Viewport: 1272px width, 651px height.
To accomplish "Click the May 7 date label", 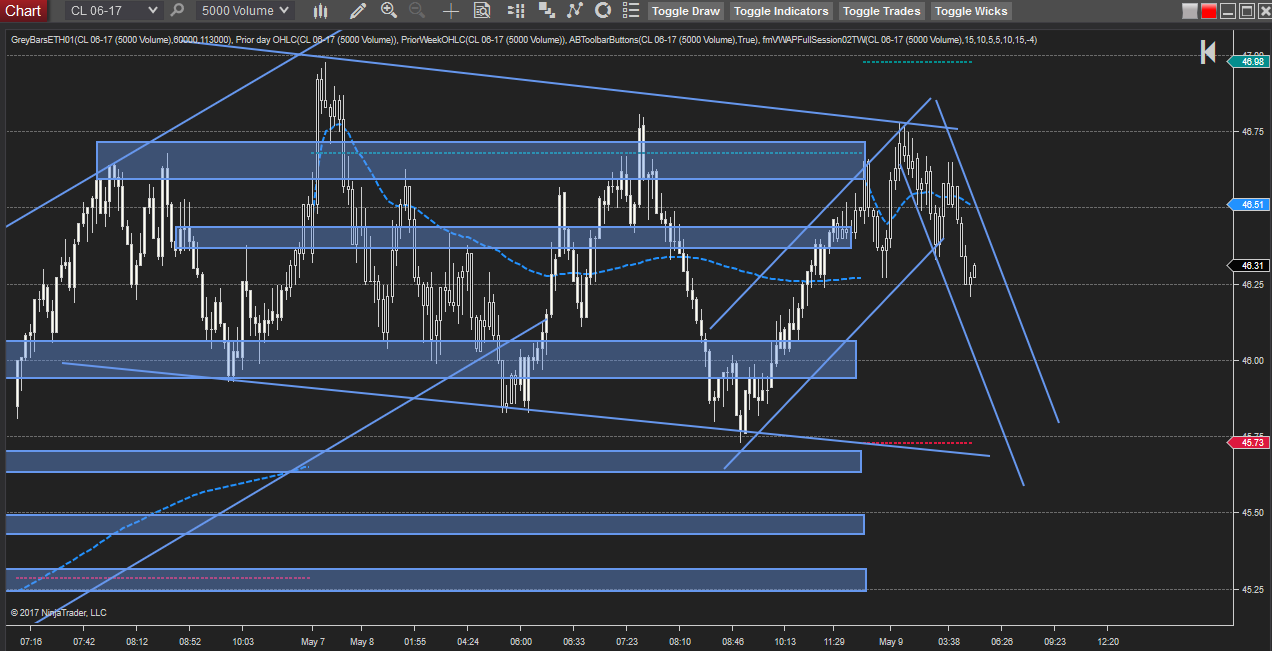I will [x=314, y=641].
